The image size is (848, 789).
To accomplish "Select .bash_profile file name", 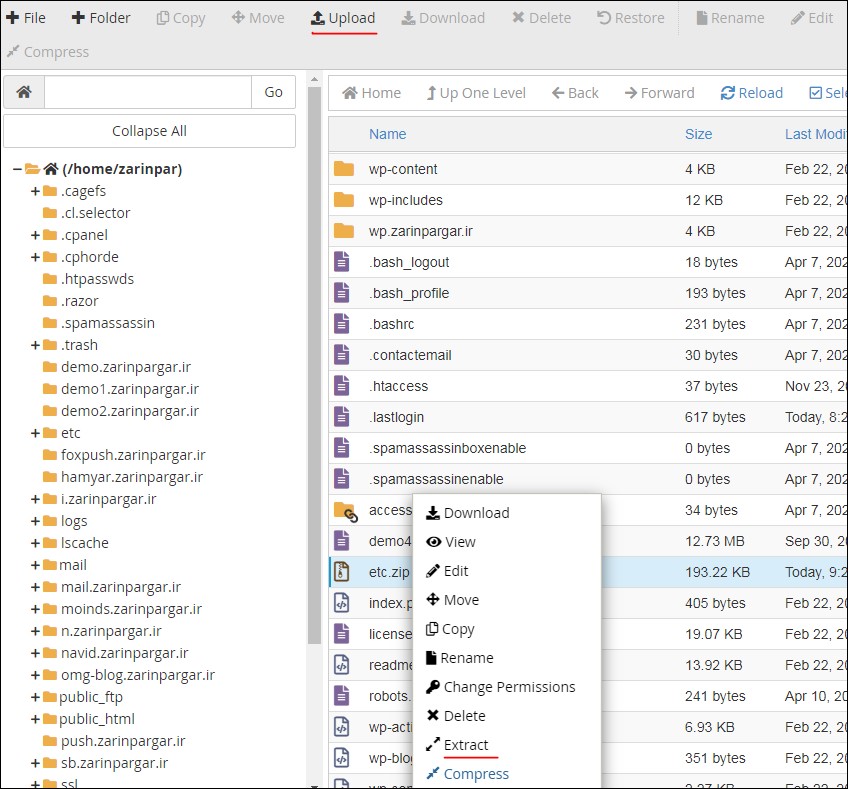I will (409, 293).
